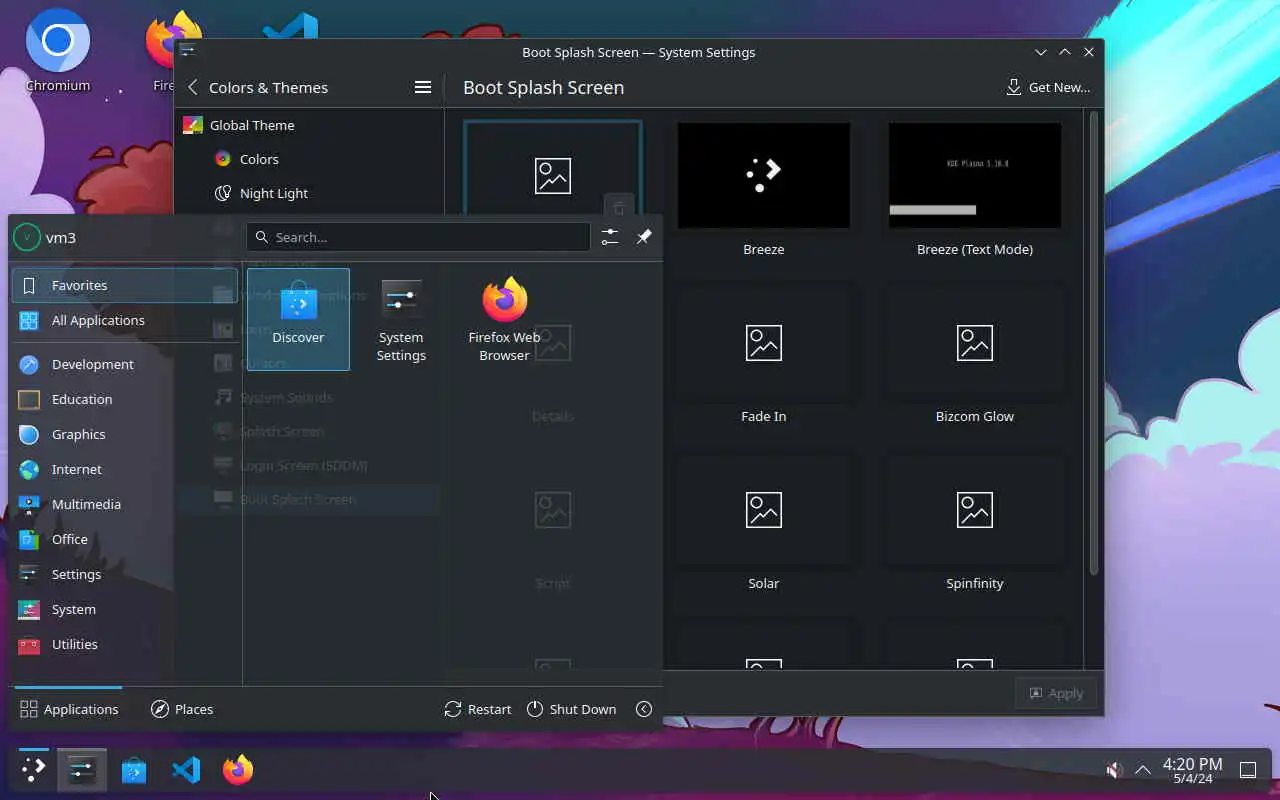Click the Restart button

[478, 709]
